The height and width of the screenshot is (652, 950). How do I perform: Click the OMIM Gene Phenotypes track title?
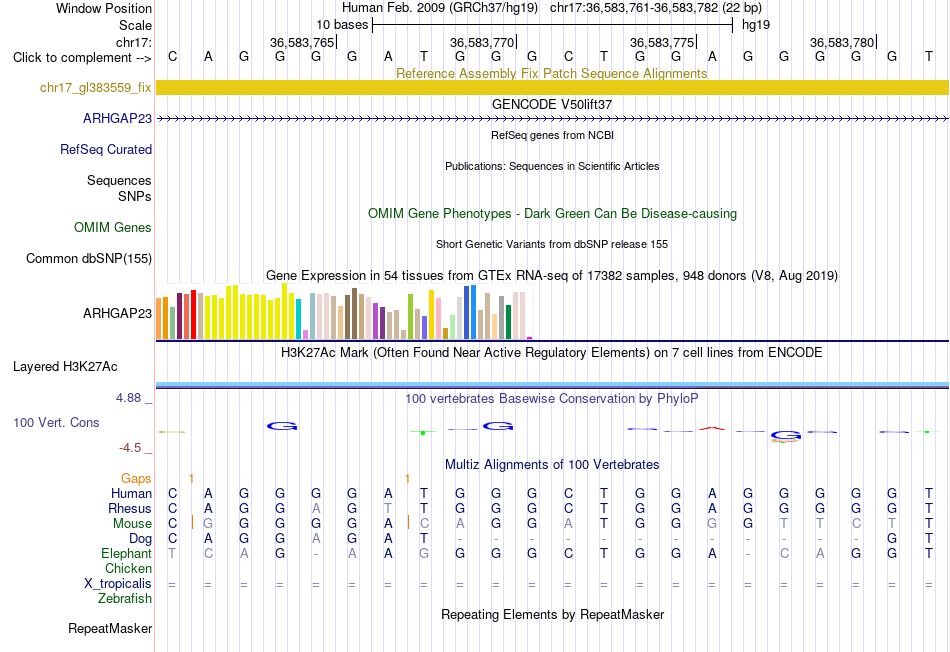tap(553, 213)
